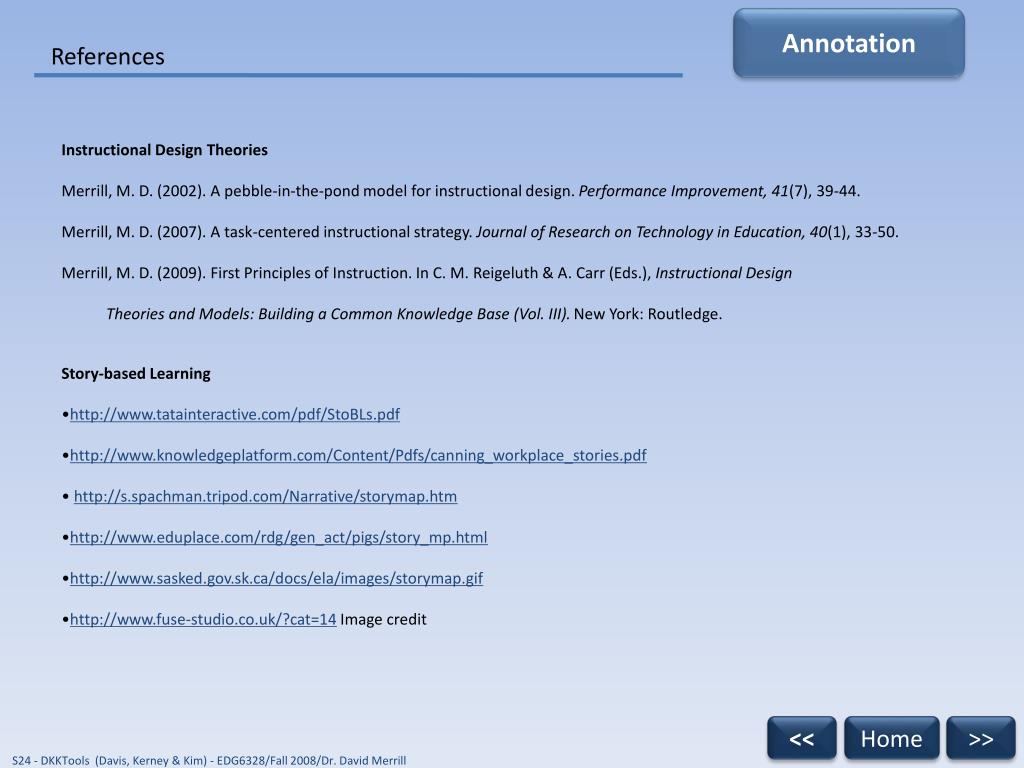The image size is (1024, 768).
Task: Click the Story-based Learning heading
Action: click(x=136, y=374)
